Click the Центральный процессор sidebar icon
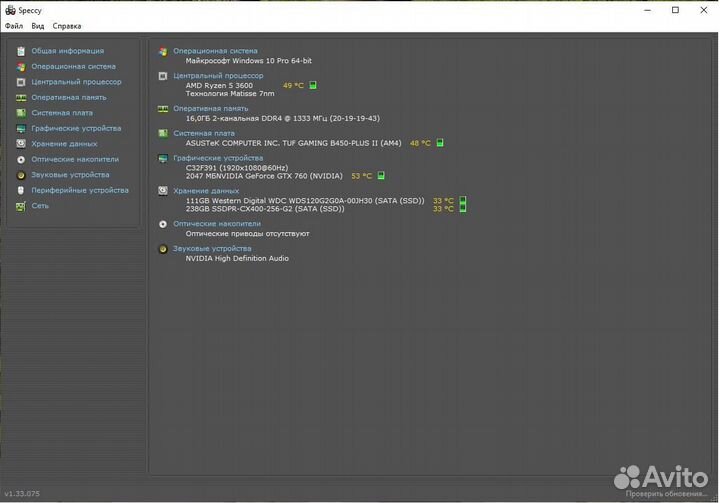720x503 pixels. click(20, 82)
